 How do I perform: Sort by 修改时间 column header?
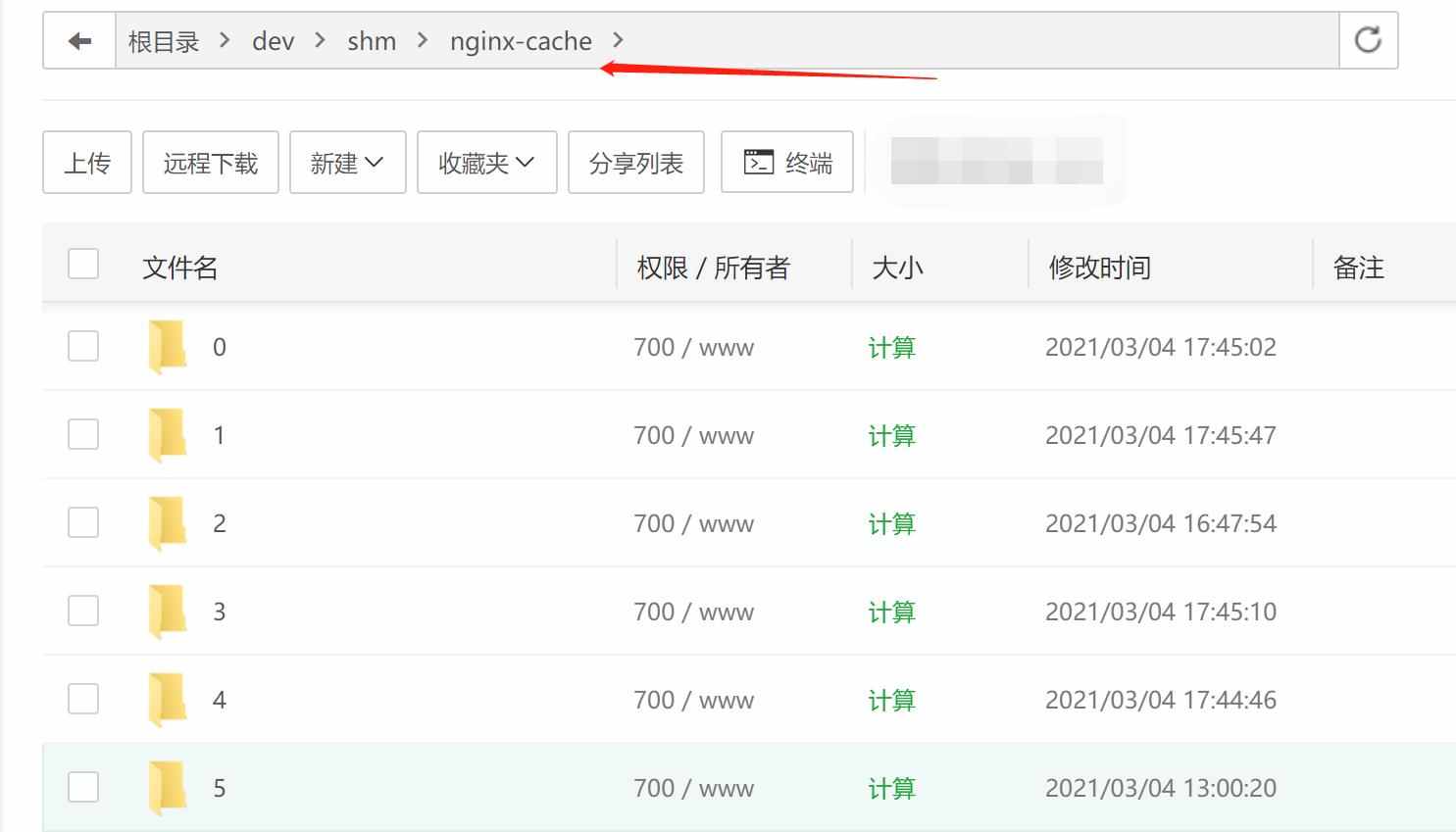1100,268
